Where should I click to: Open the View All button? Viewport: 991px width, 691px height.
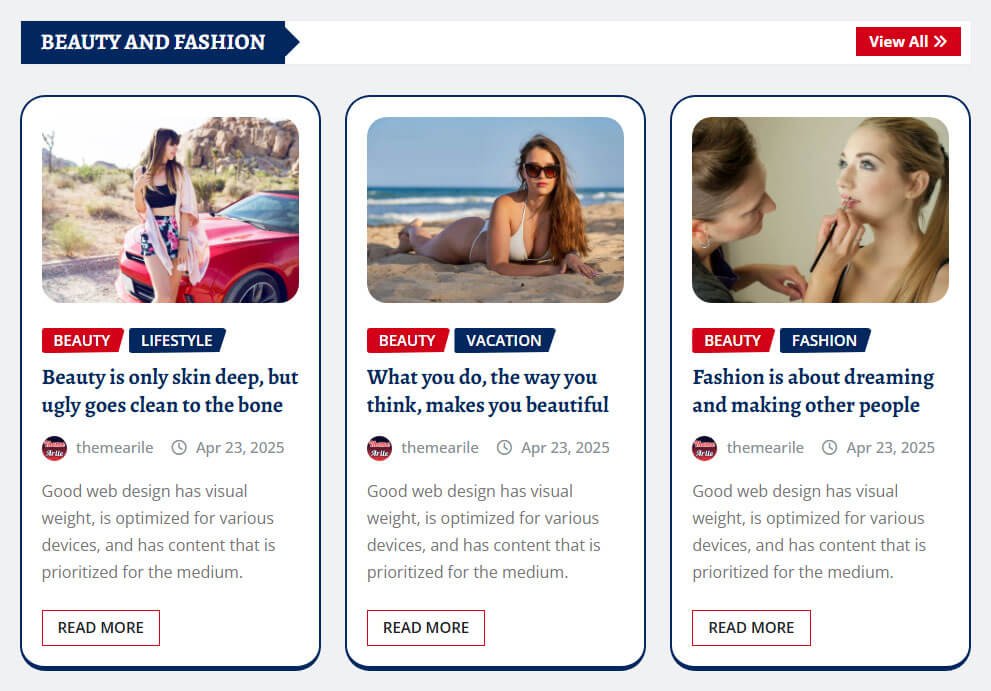point(908,41)
